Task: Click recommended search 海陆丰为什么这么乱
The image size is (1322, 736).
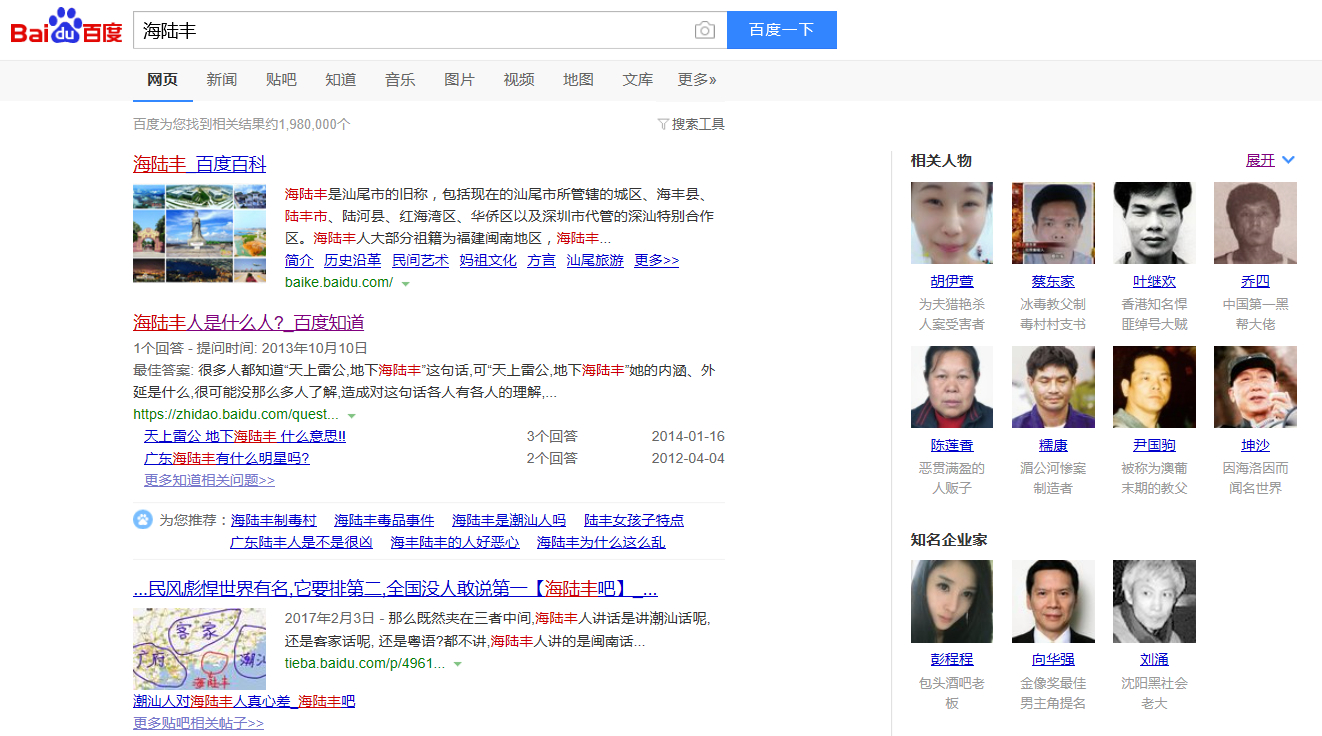Action: pyautogui.click(x=601, y=542)
